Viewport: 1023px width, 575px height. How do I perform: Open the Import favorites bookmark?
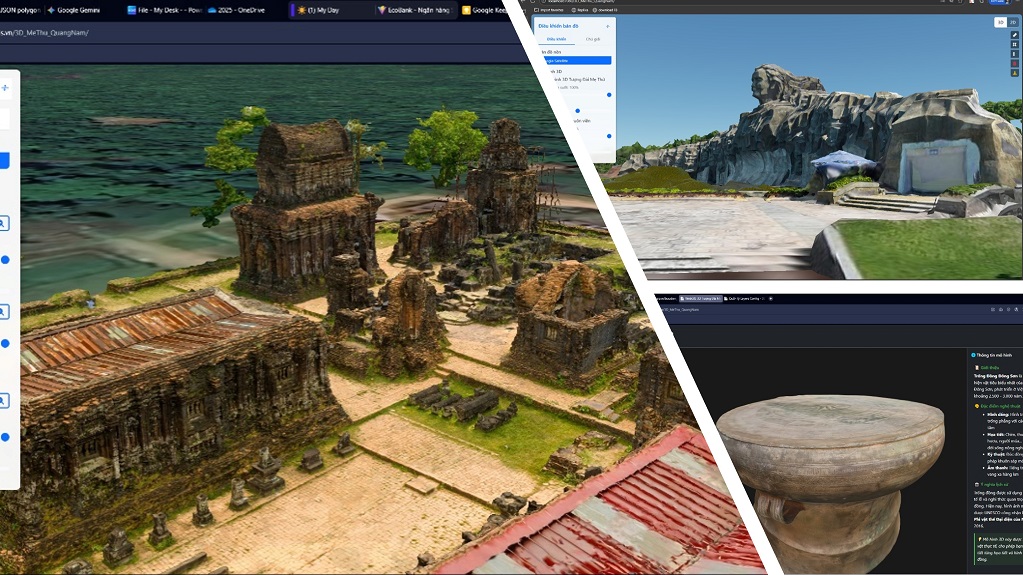pyautogui.click(x=549, y=10)
